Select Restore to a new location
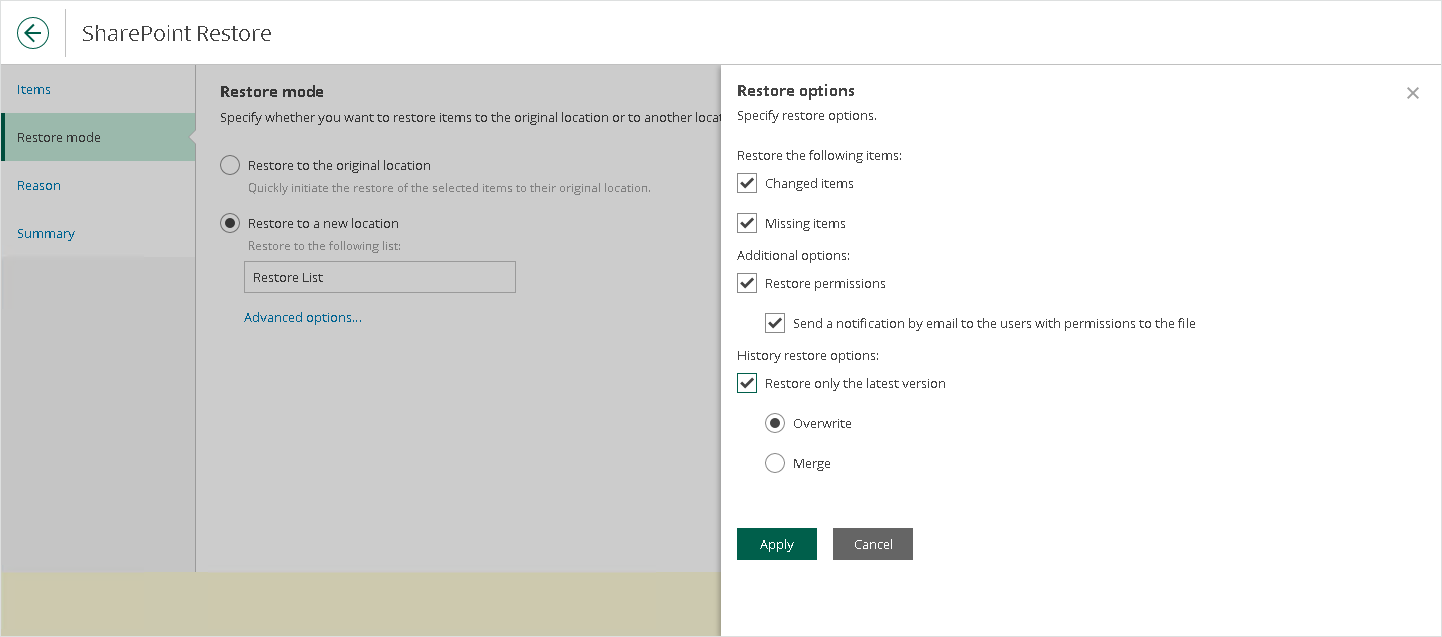This screenshot has height=637, width=1442. click(230, 223)
